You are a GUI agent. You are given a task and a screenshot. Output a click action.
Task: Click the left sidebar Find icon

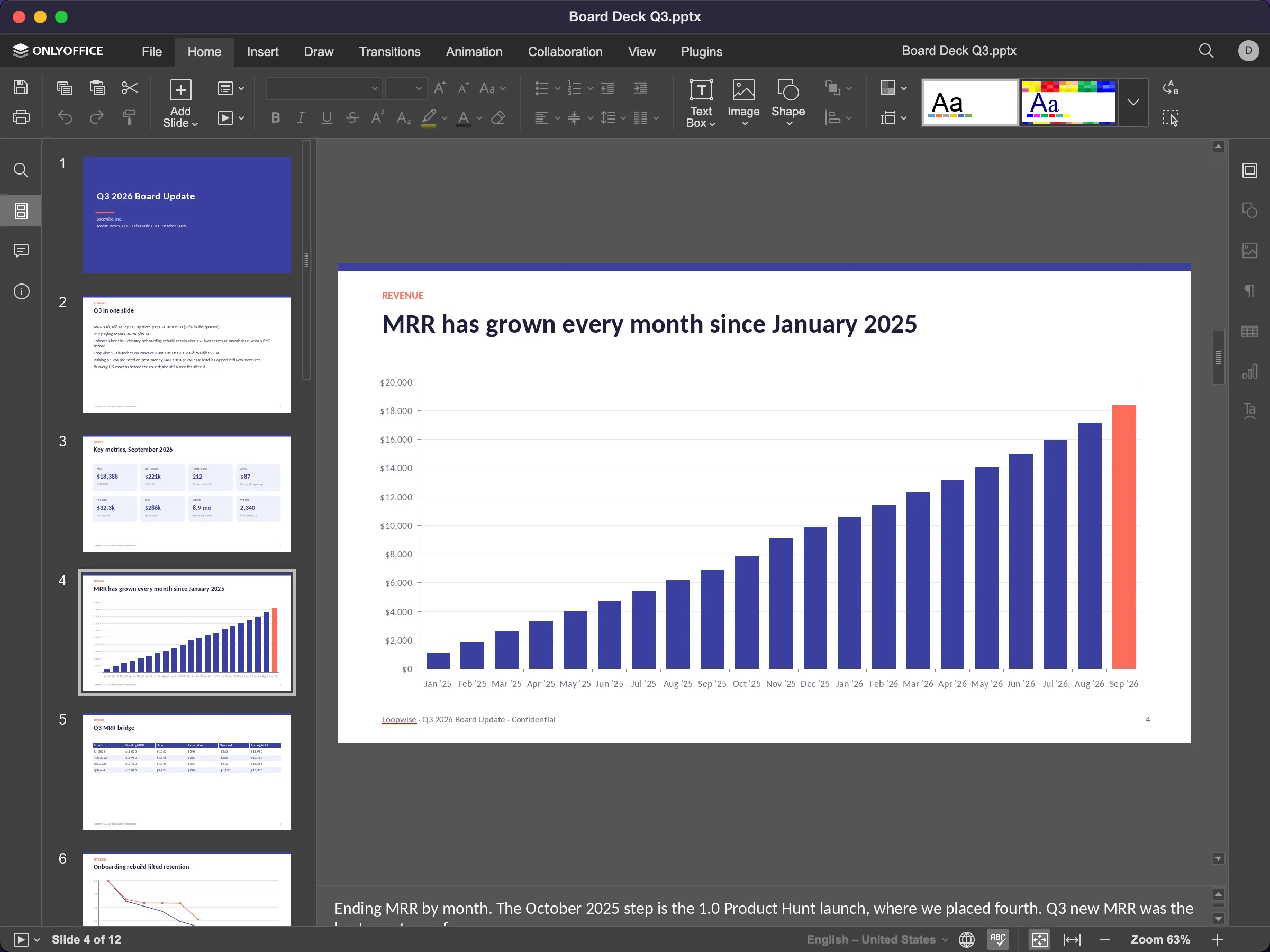click(x=21, y=170)
